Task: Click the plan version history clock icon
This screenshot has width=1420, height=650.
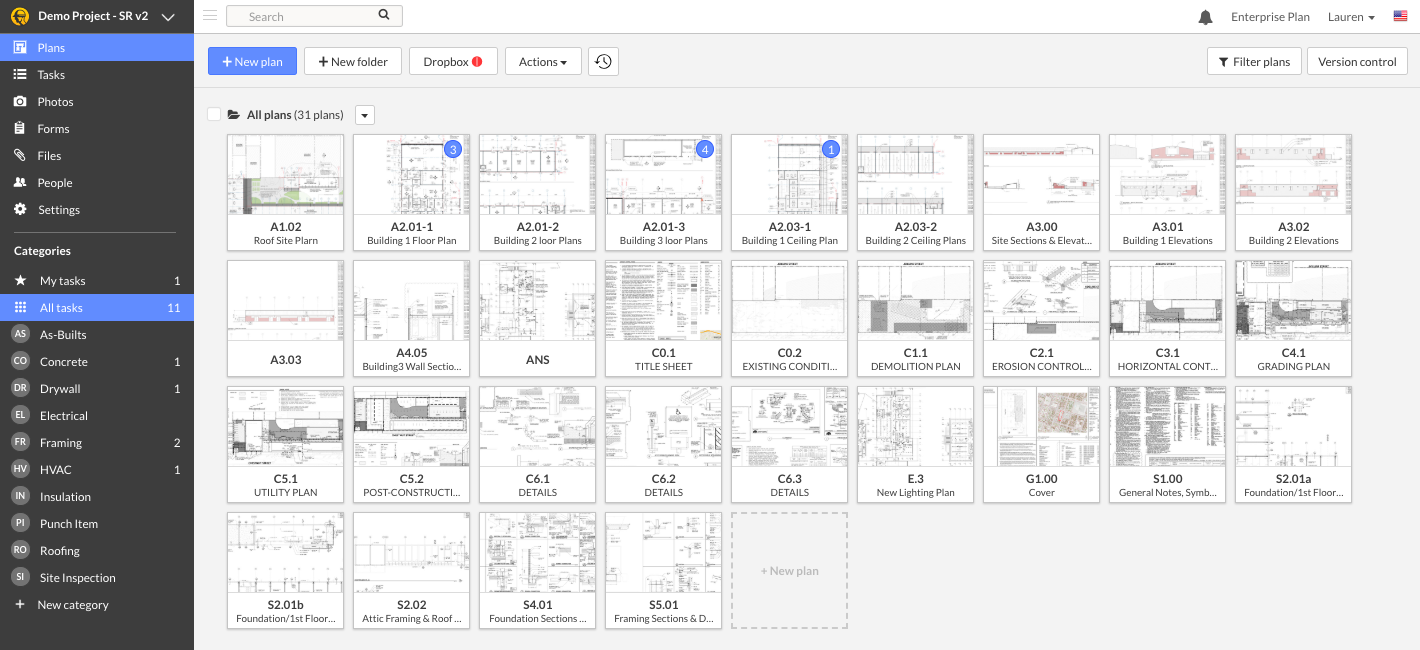Action: point(602,61)
